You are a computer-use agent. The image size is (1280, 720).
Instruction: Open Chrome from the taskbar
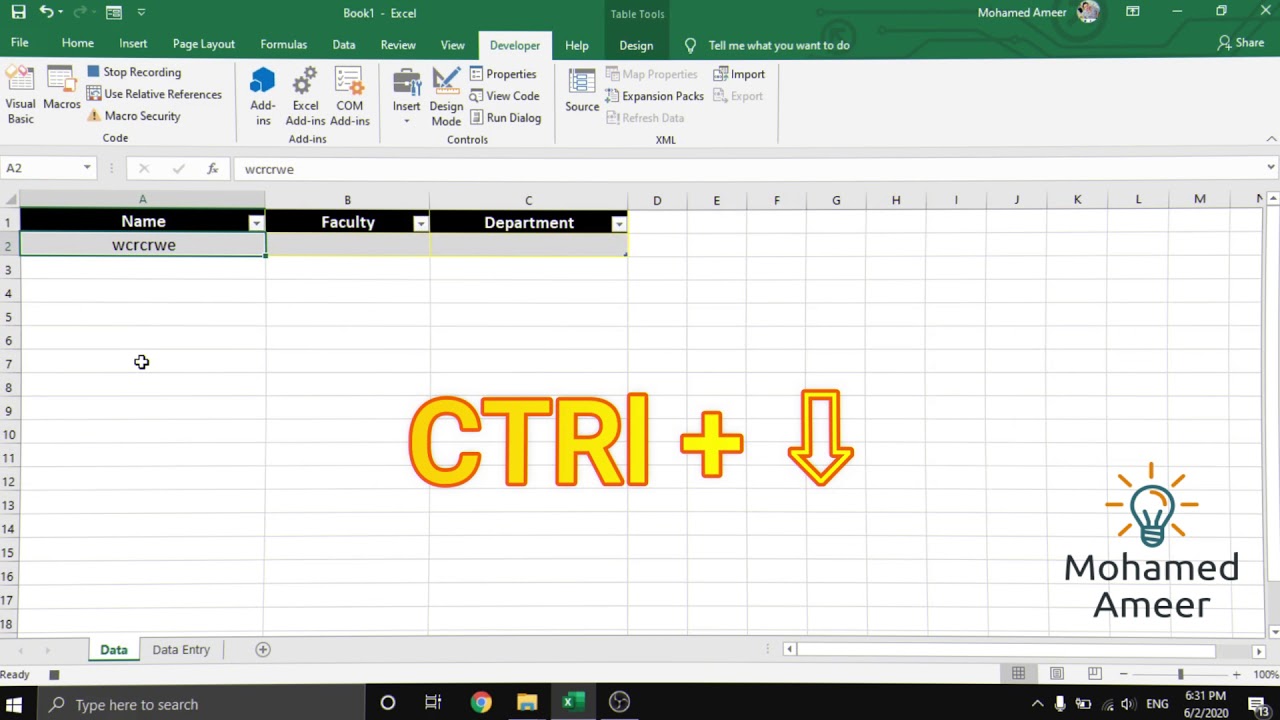[x=481, y=703]
